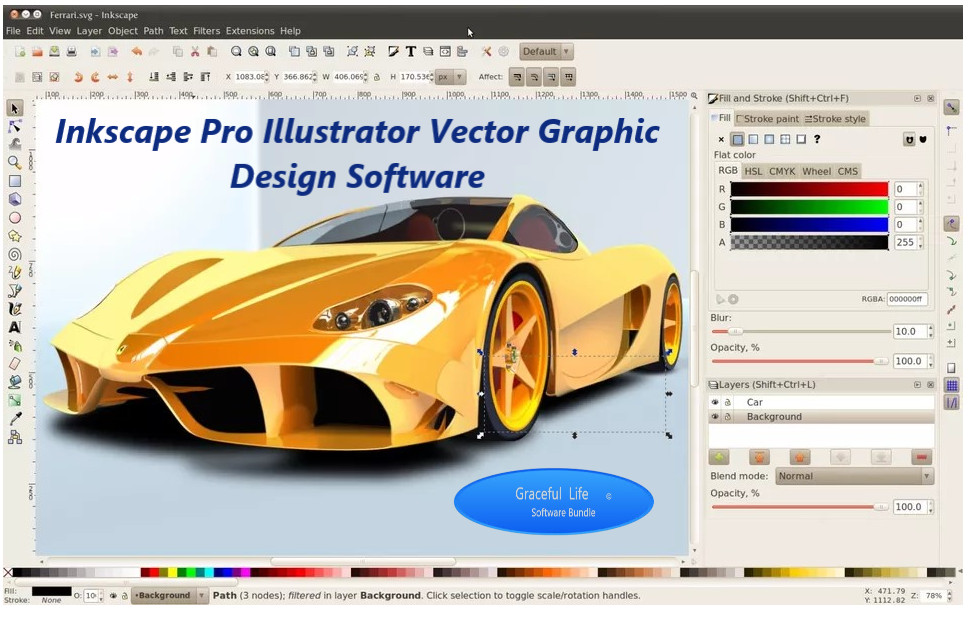Select the Star polygon tool
969x620 pixels.
coord(15,236)
